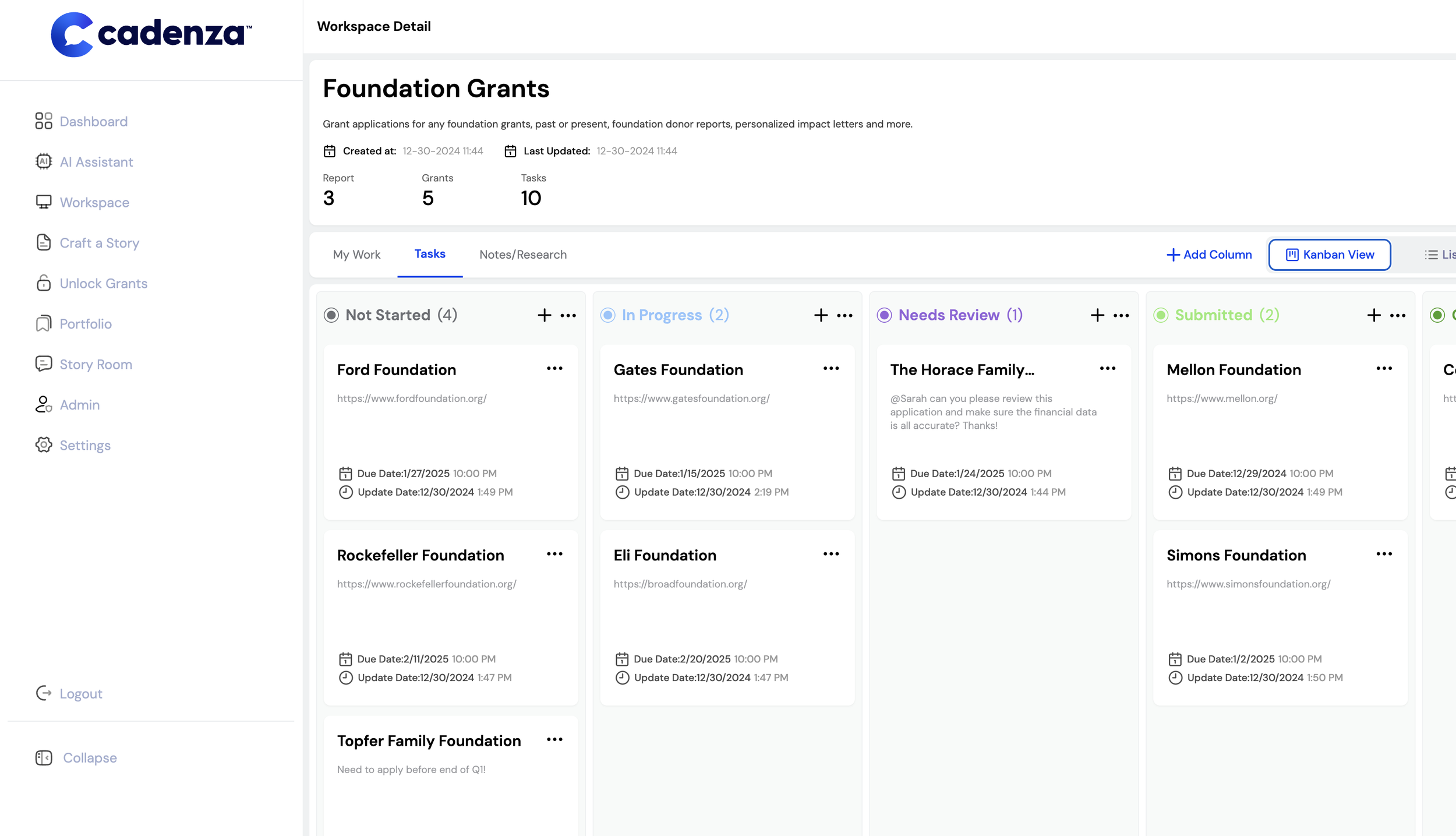1456x836 pixels.
Task: Open the Dashboard sidebar icon
Action: [44, 121]
